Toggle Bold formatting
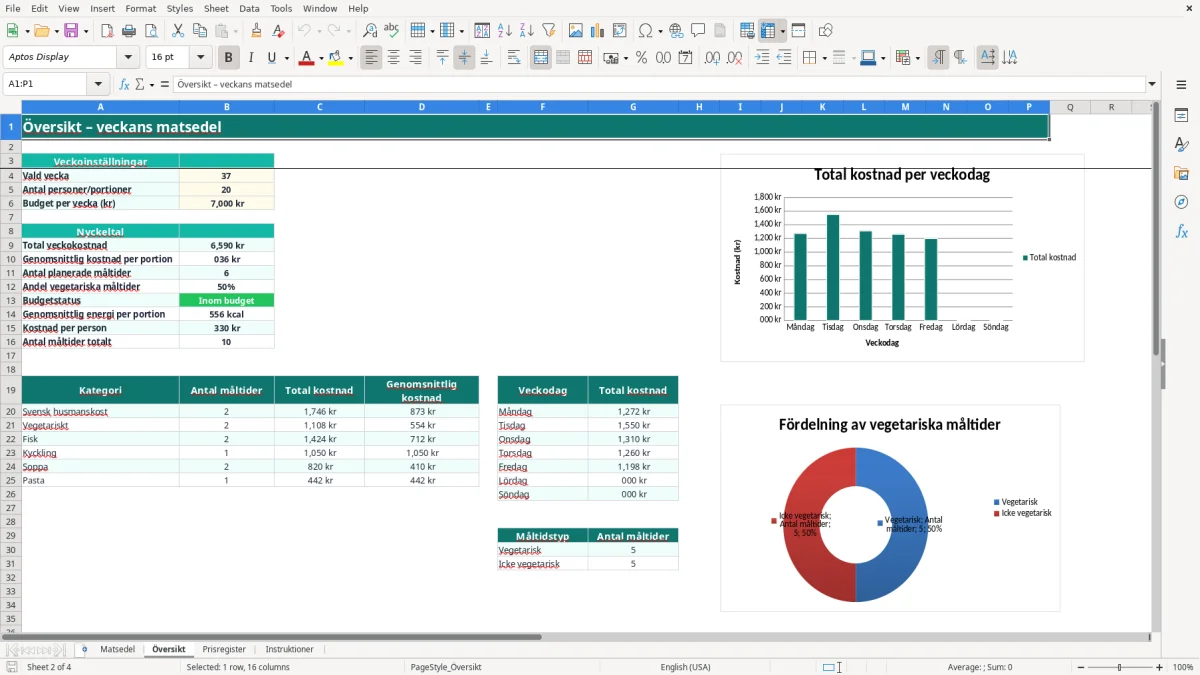1200x675 pixels. 229,58
